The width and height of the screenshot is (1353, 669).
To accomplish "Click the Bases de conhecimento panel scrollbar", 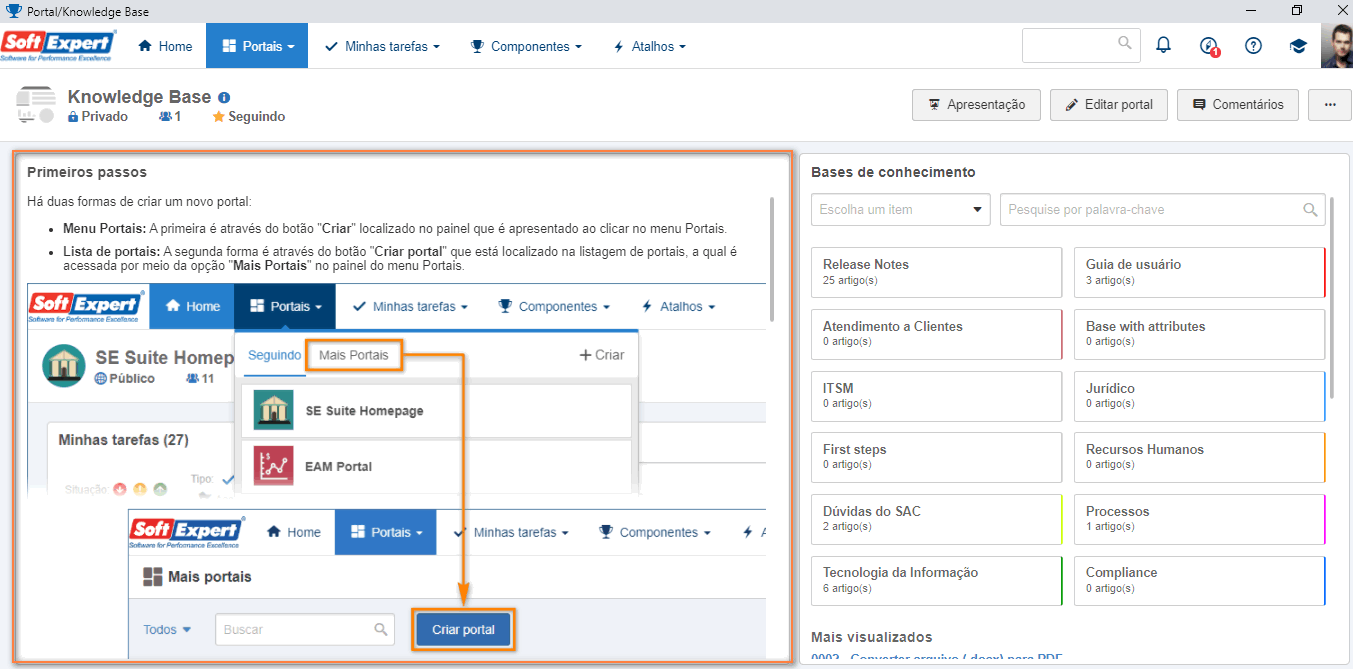I will (x=1332, y=297).
